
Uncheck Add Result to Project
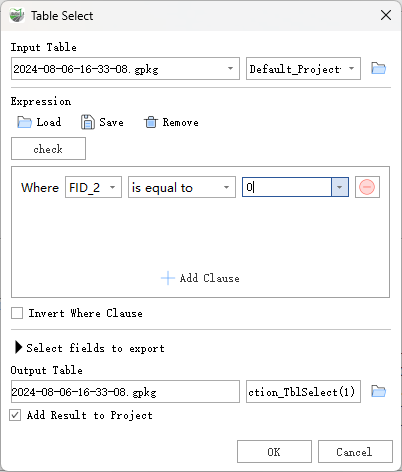[15, 415]
